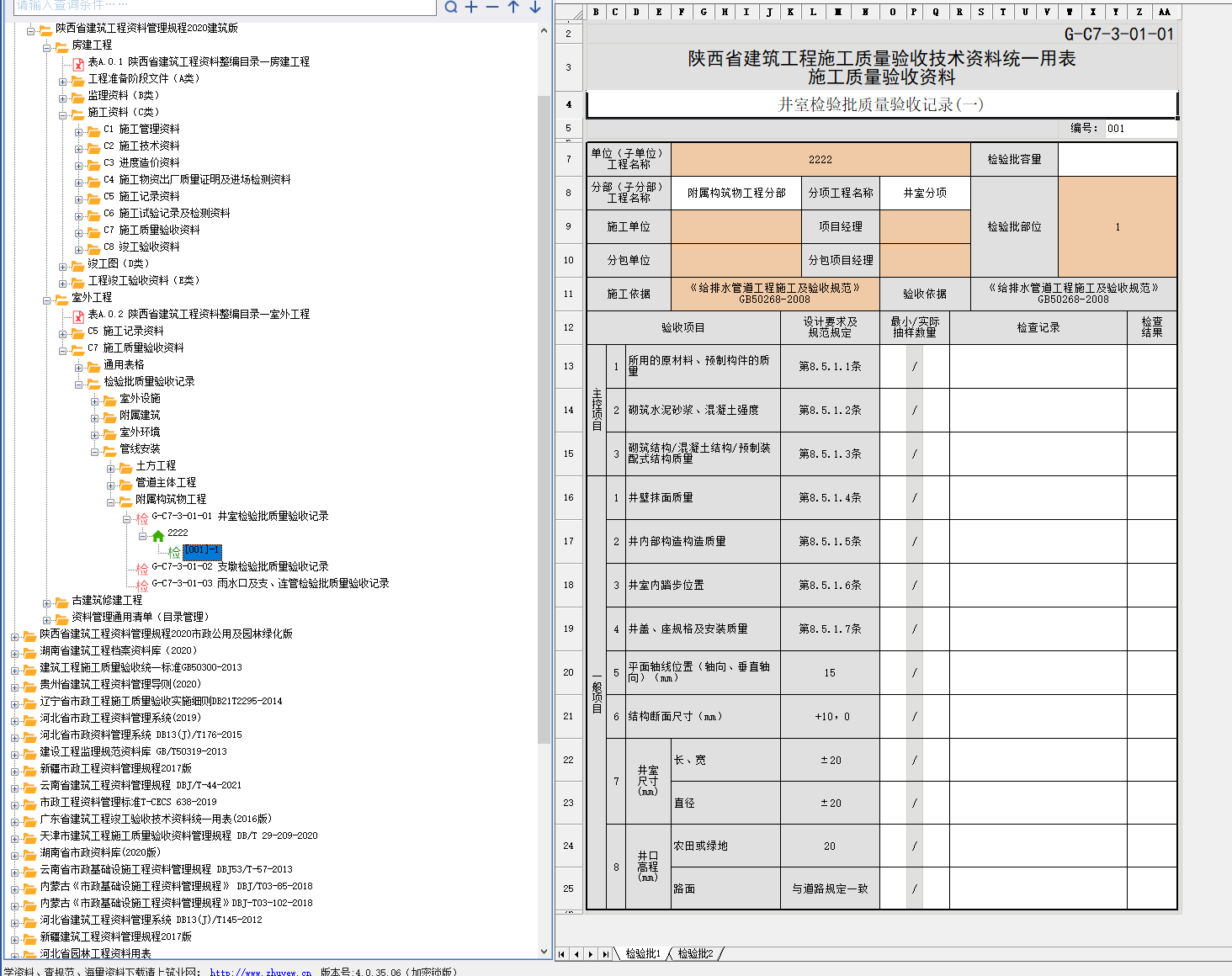
Task: Select C7 施工质量验收资料 under 施工资料
Action: pyautogui.click(x=151, y=231)
